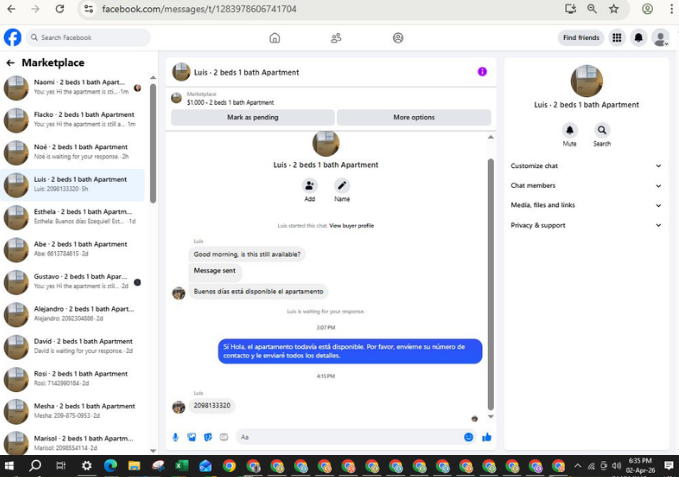The image size is (679, 477).
Task: Open the David conversation
Action: tap(73, 347)
